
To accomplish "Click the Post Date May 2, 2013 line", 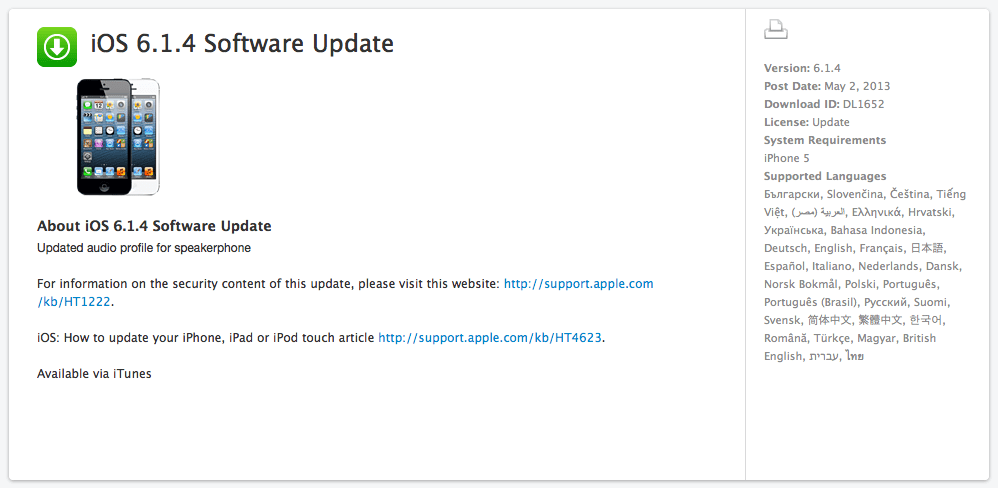I will pos(826,86).
